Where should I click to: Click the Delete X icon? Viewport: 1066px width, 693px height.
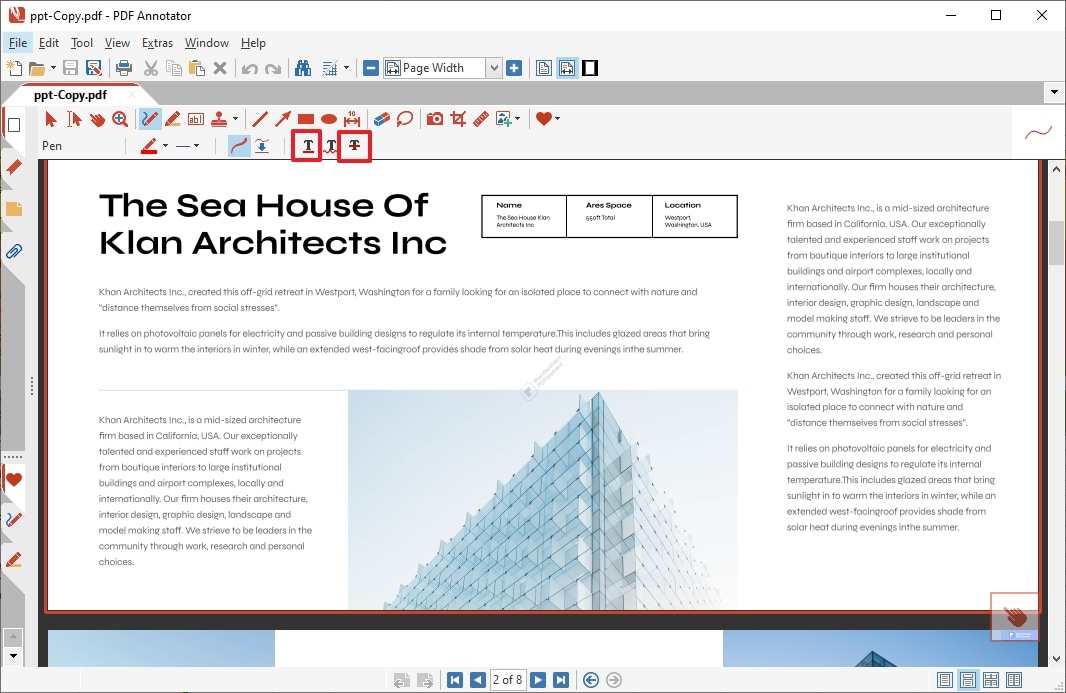click(220, 68)
